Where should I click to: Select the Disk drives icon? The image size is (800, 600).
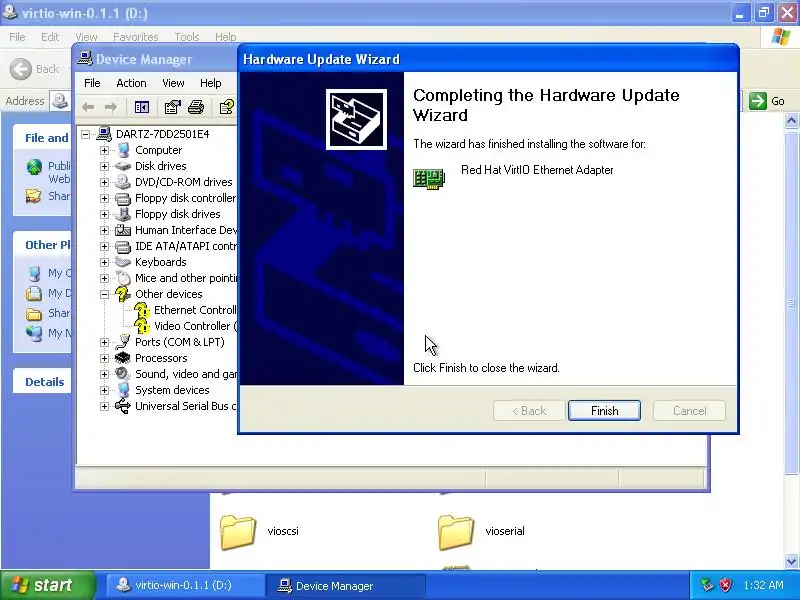123,166
